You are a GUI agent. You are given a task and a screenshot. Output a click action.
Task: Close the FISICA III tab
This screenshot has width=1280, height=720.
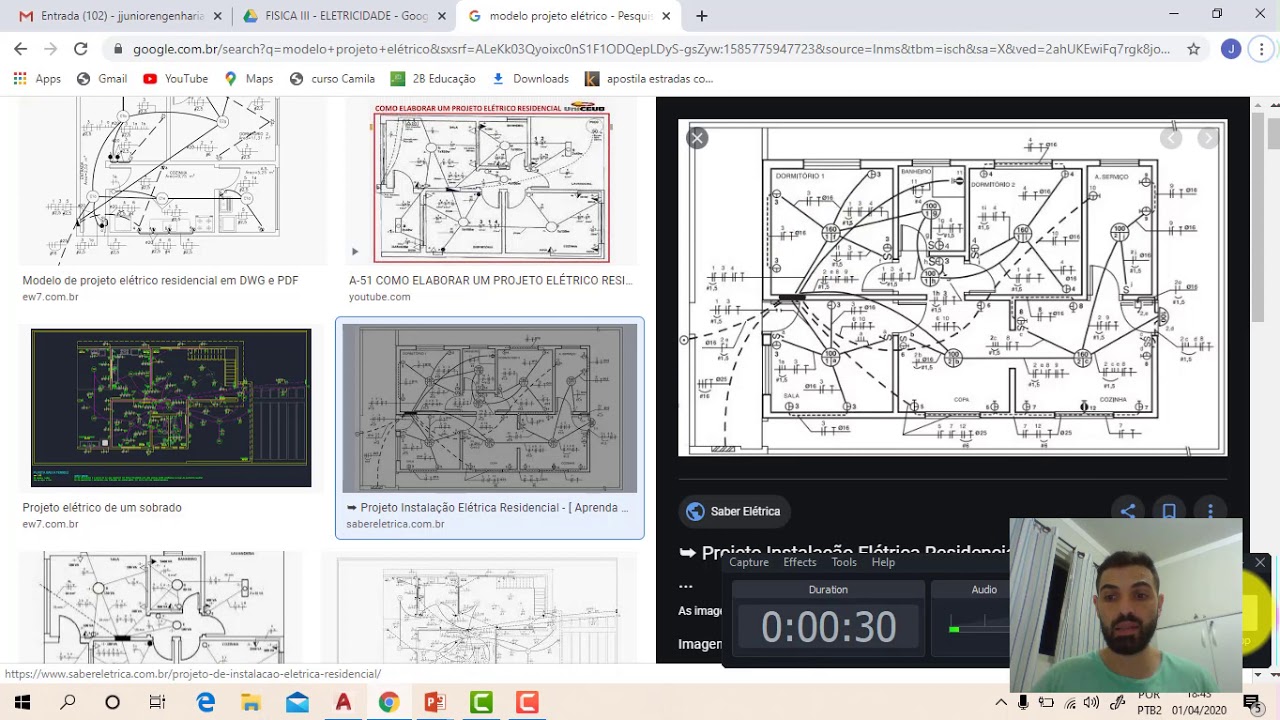[441, 16]
